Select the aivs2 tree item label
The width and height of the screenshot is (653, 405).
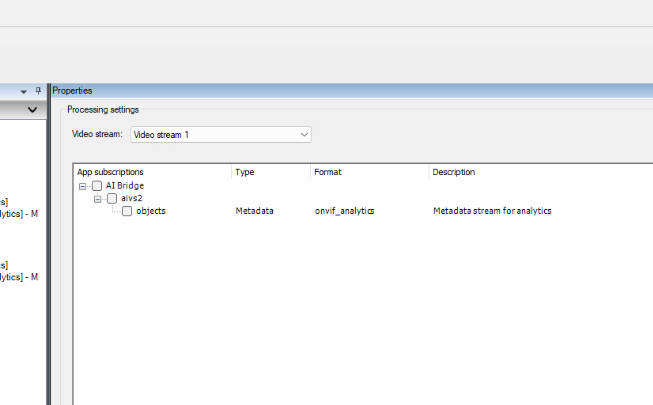[x=132, y=199]
